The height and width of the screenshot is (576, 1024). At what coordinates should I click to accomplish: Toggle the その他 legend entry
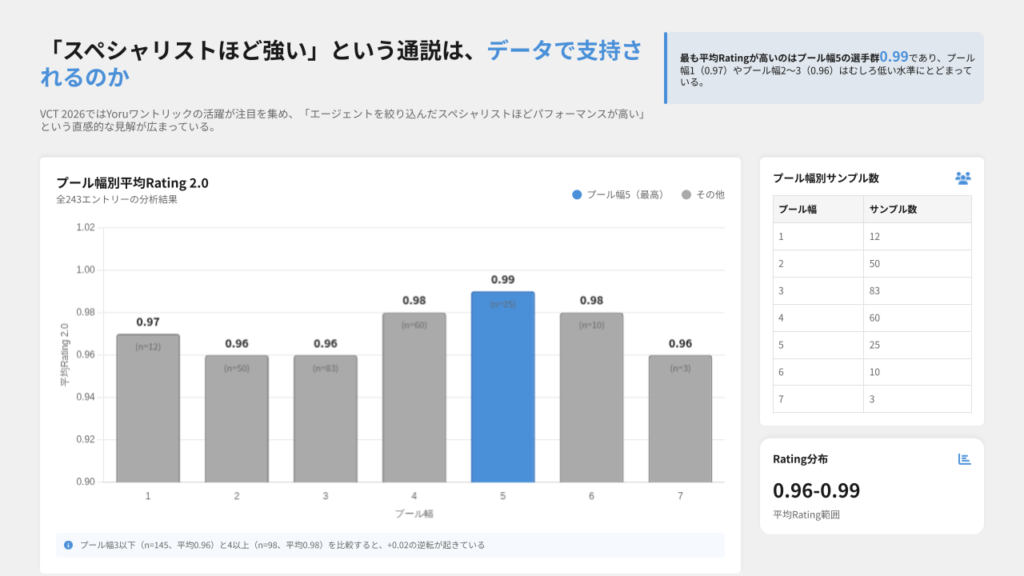pyautogui.click(x=703, y=194)
